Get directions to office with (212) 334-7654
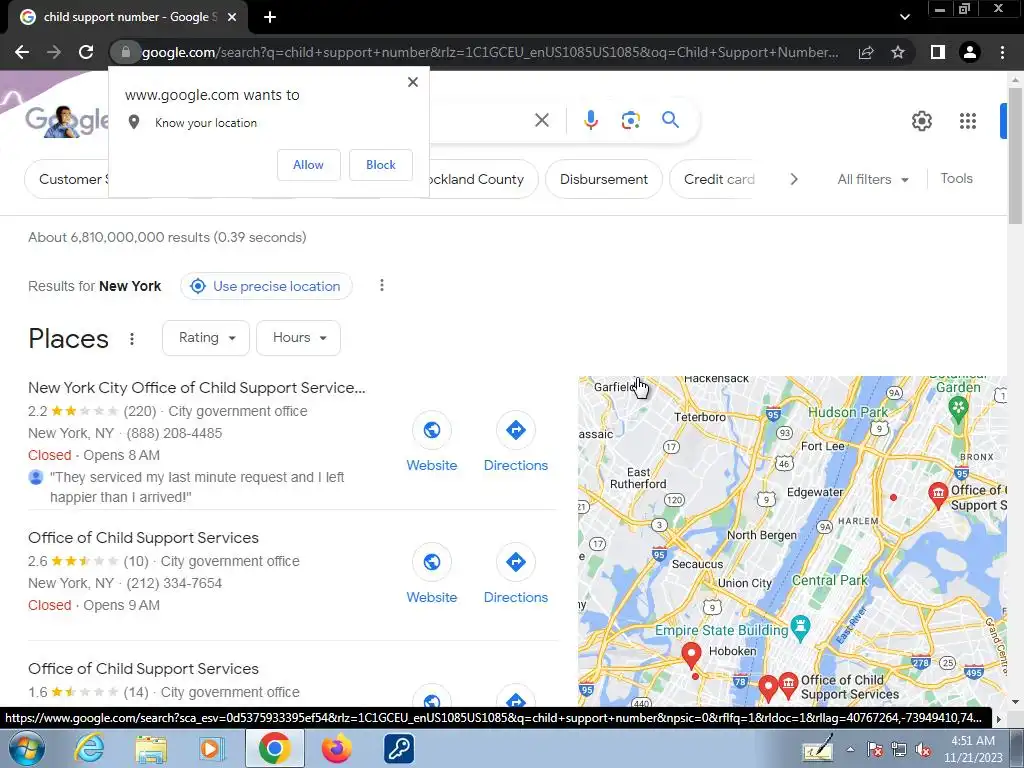The width and height of the screenshot is (1024, 768). tap(515, 574)
